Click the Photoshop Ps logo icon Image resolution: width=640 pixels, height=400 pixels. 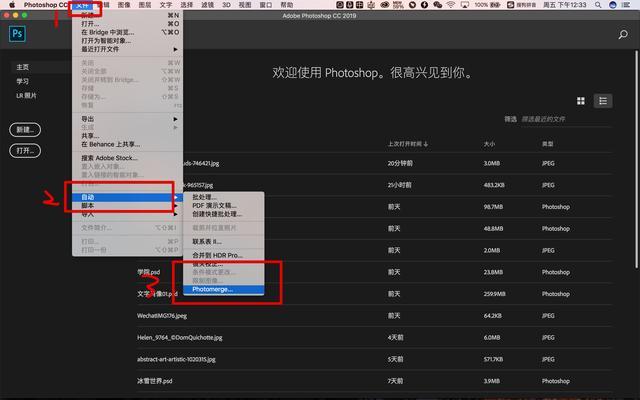pyautogui.click(x=17, y=33)
